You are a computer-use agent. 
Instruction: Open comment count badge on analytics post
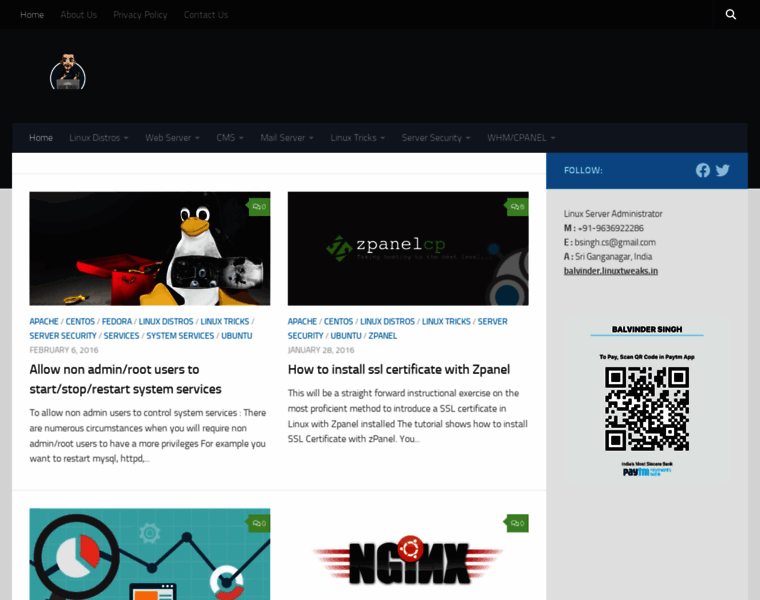pyautogui.click(x=259, y=523)
